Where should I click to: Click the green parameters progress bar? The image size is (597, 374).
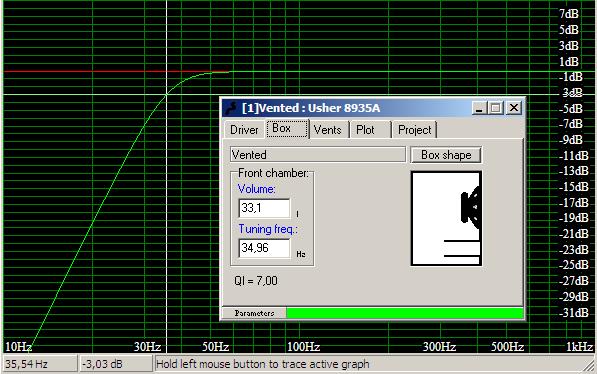click(x=405, y=313)
